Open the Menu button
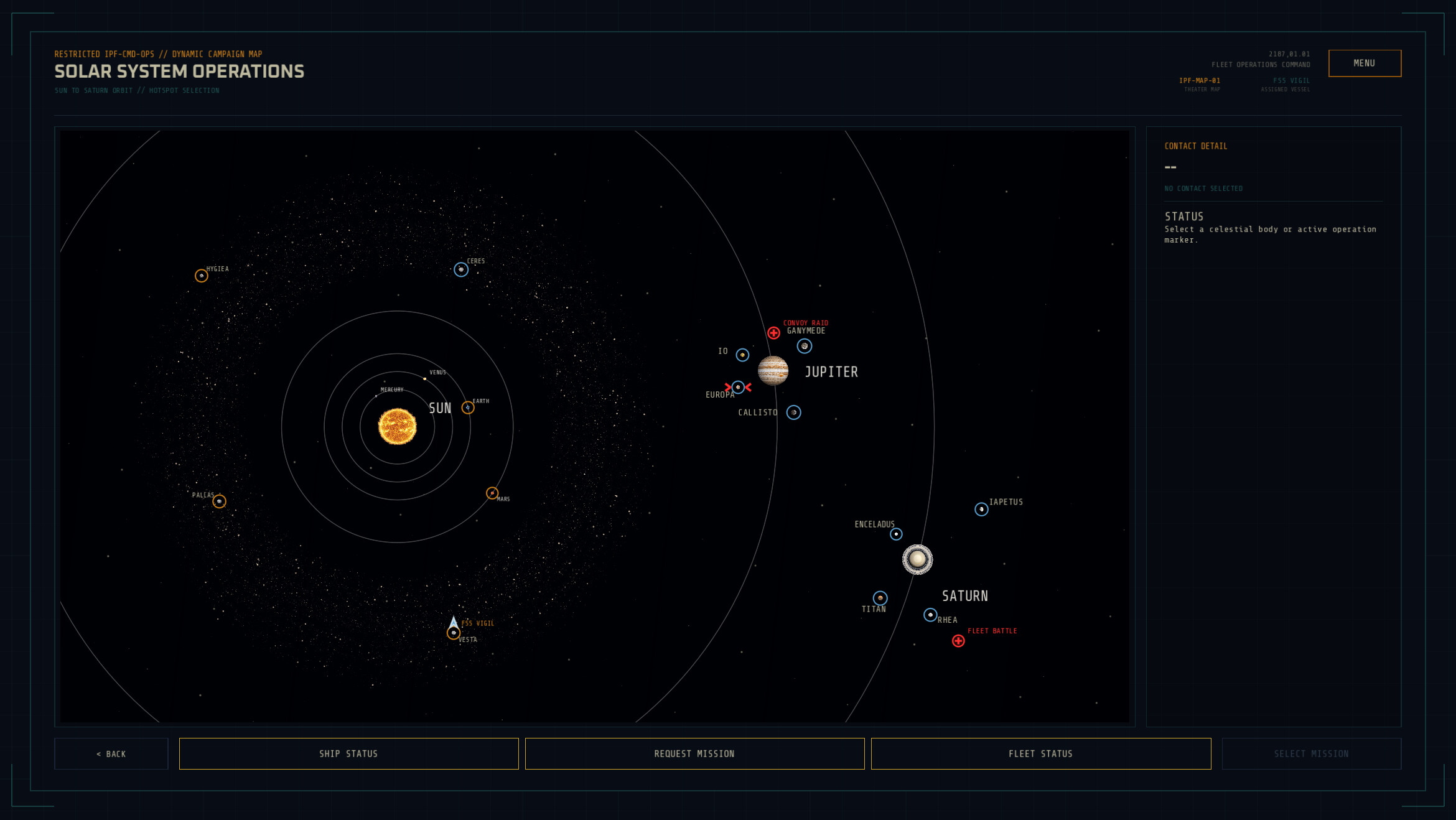This screenshot has width=1456, height=820. pyautogui.click(x=1365, y=63)
